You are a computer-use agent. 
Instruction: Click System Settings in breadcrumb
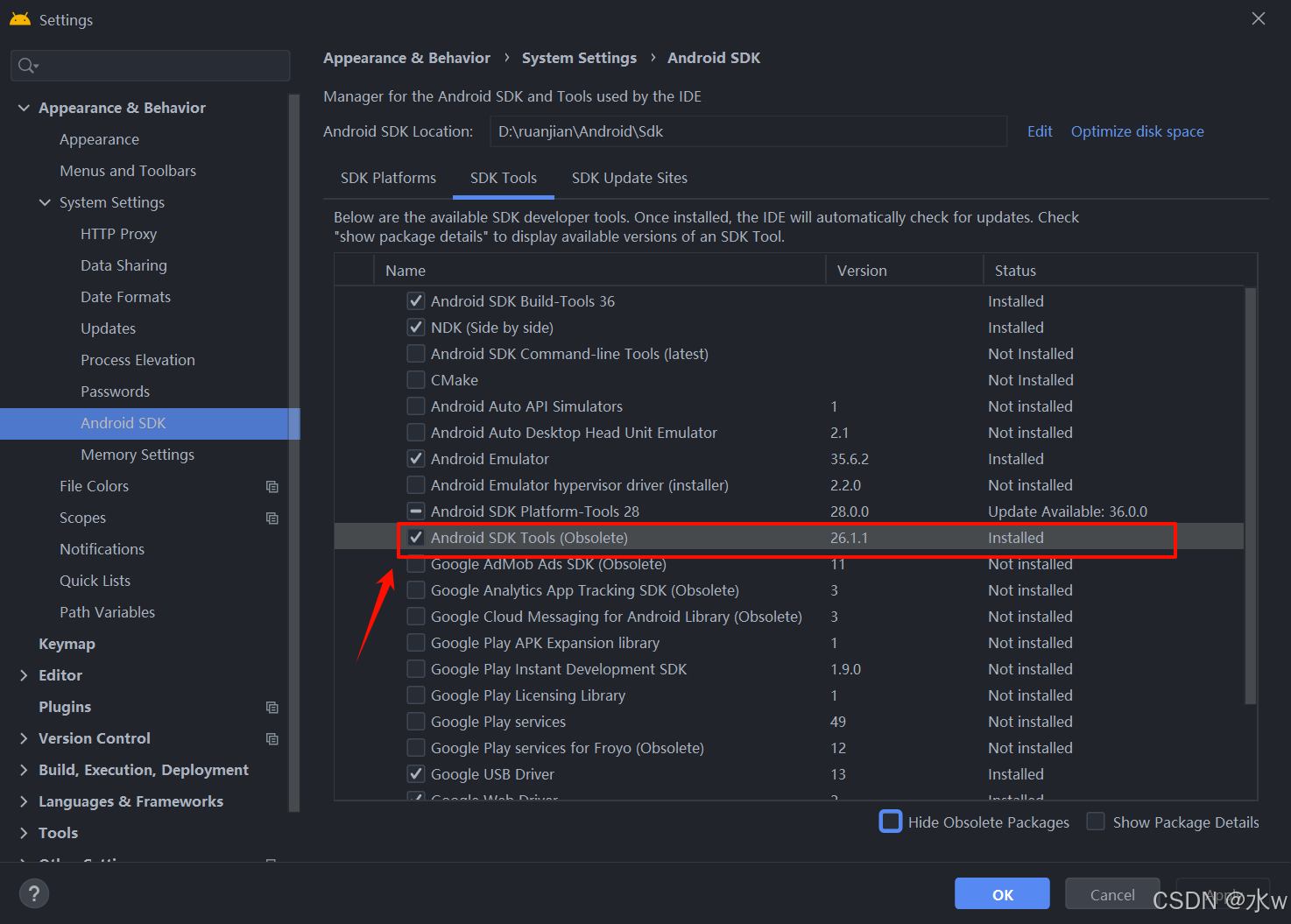(x=579, y=58)
